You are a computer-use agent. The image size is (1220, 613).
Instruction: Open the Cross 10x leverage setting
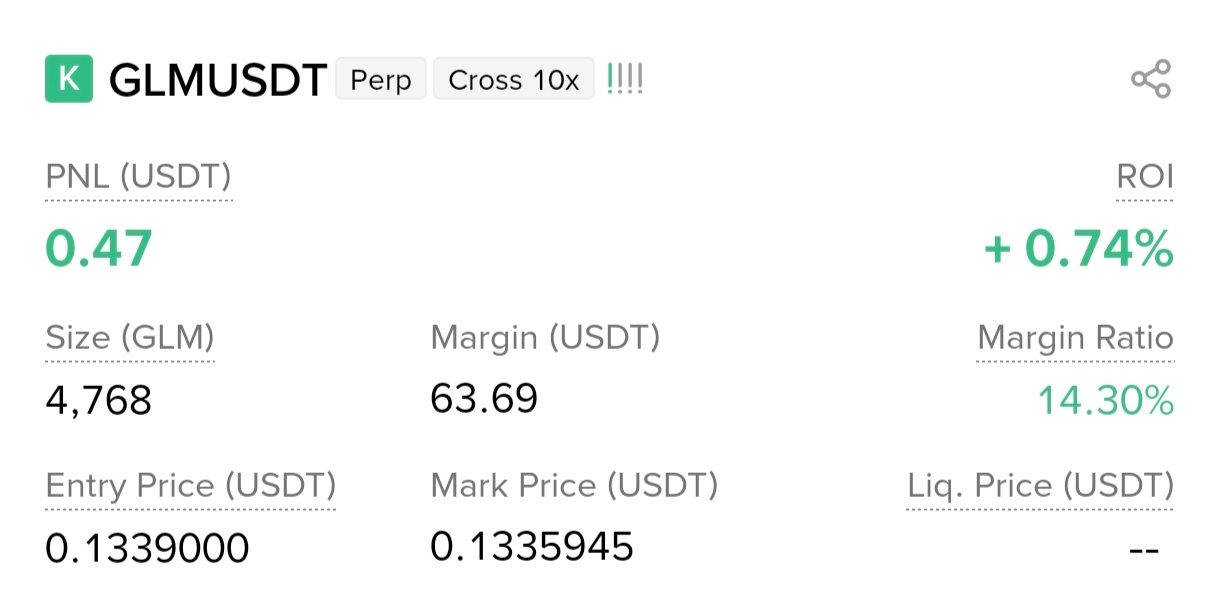(514, 79)
